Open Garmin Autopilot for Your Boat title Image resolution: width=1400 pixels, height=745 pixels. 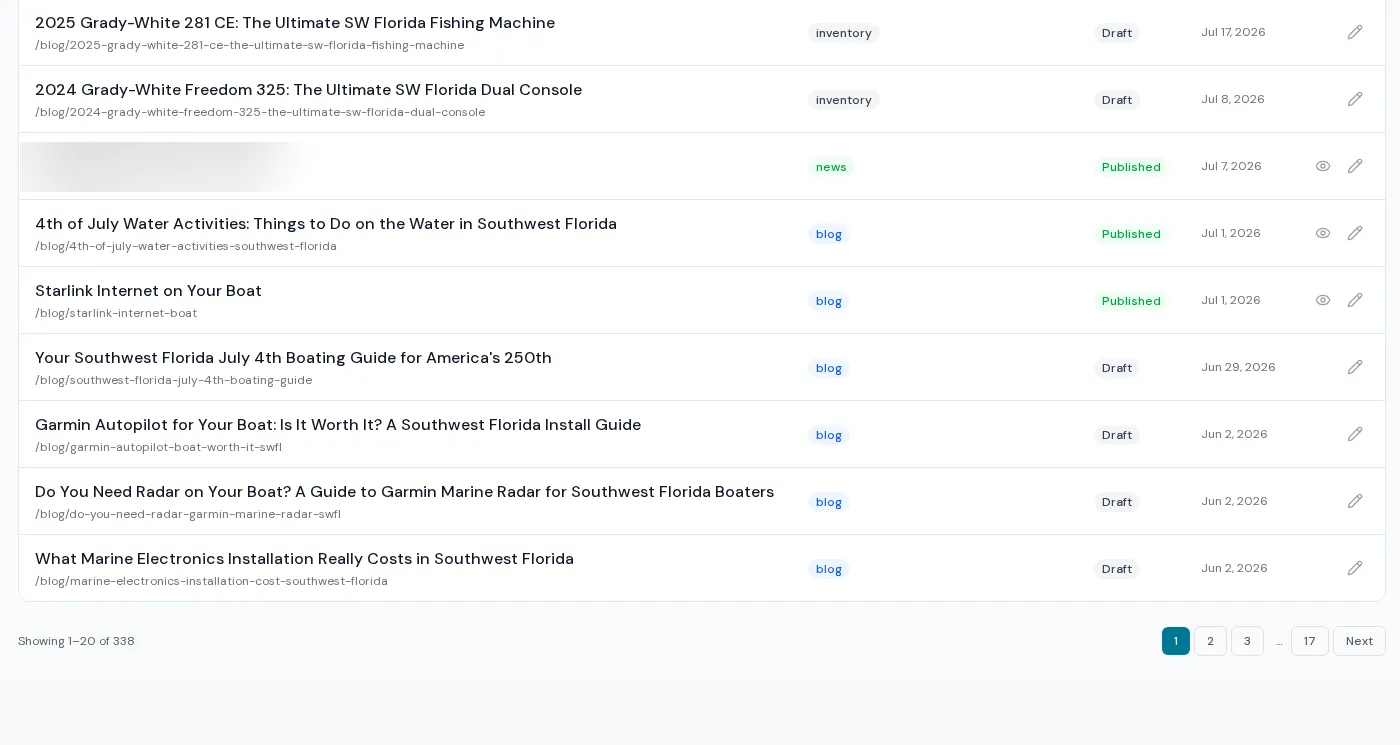(x=338, y=425)
